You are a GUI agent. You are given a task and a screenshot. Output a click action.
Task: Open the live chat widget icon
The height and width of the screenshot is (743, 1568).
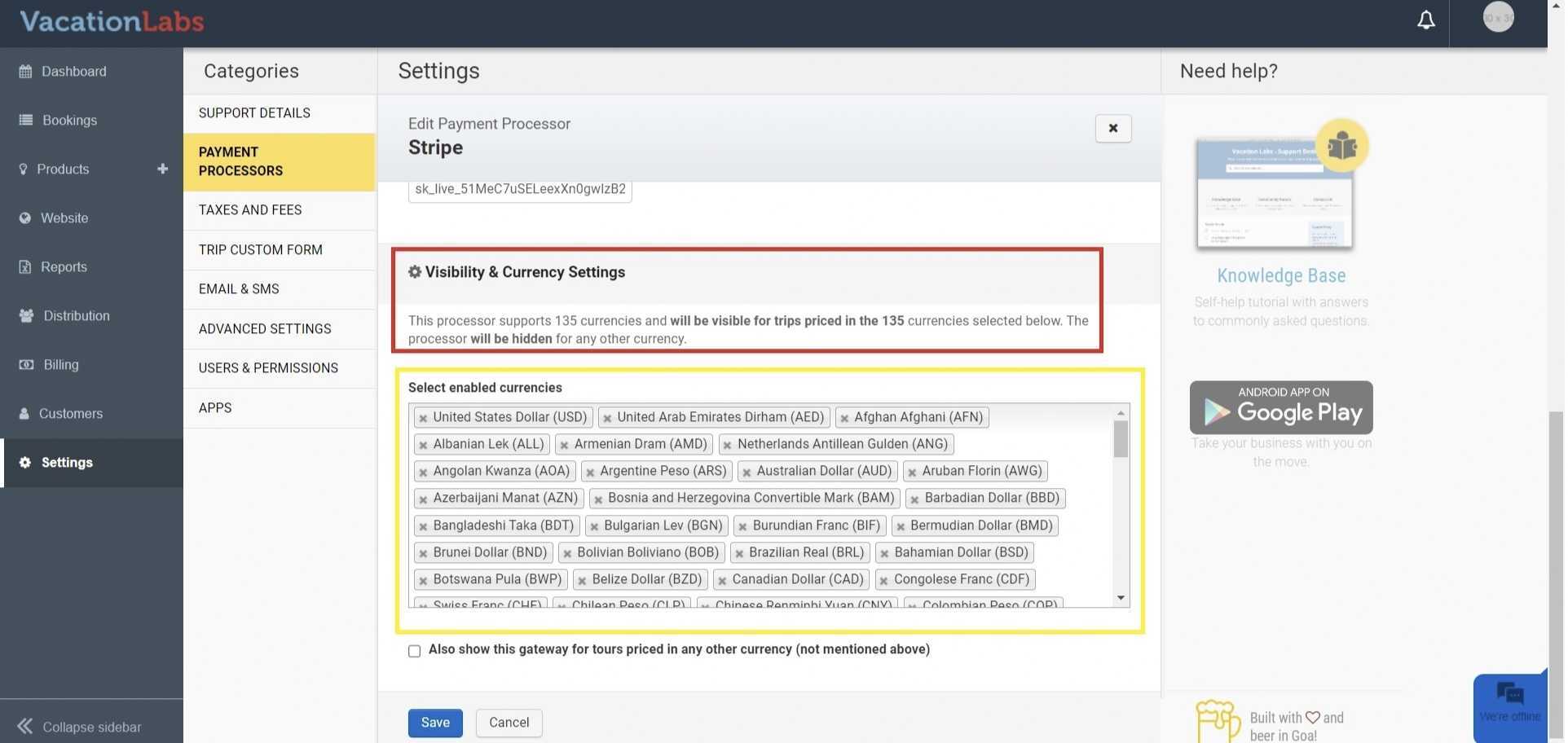(x=1512, y=695)
